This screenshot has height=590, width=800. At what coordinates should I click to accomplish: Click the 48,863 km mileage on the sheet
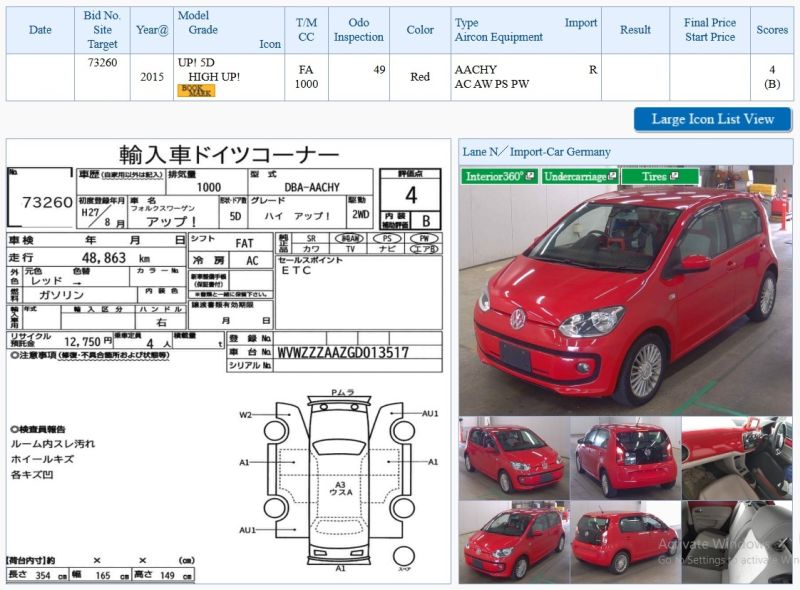tap(116, 258)
